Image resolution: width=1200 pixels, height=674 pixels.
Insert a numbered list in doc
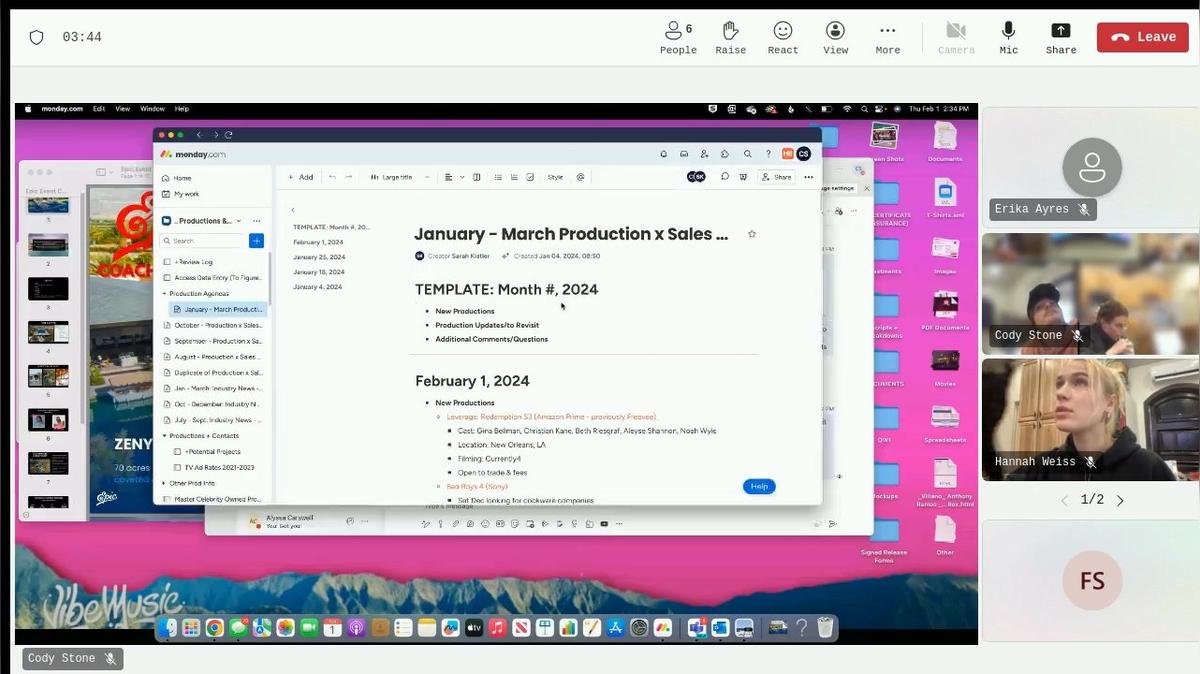514,177
